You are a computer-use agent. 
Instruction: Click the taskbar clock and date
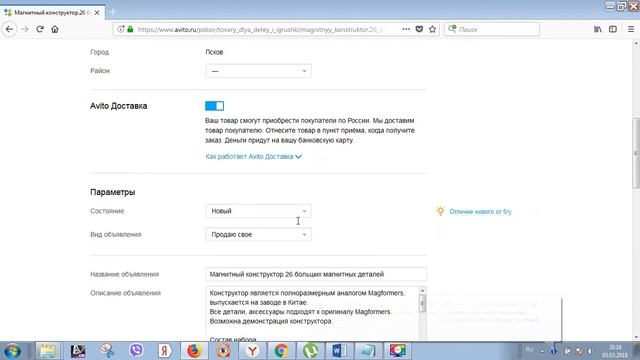click(615, 351)
